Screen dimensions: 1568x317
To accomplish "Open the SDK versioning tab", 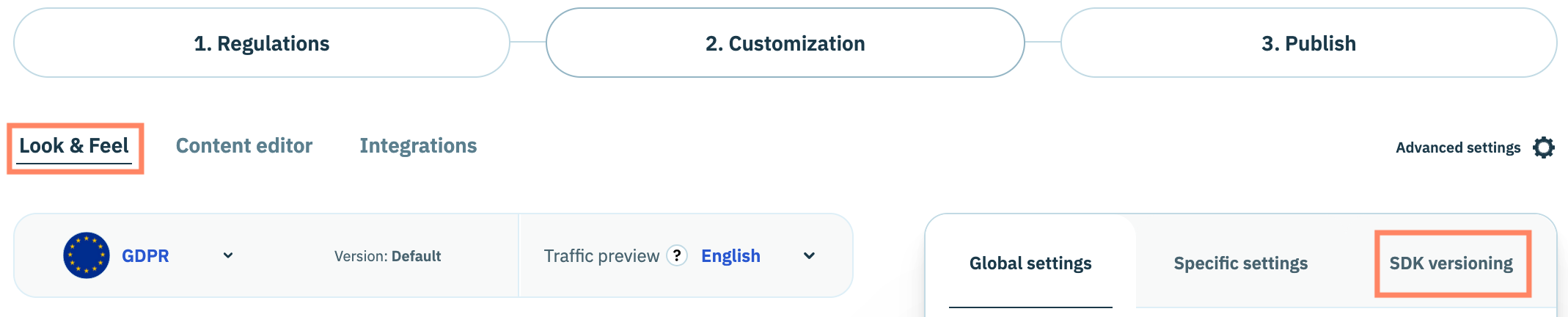I will click(1451, 263).
